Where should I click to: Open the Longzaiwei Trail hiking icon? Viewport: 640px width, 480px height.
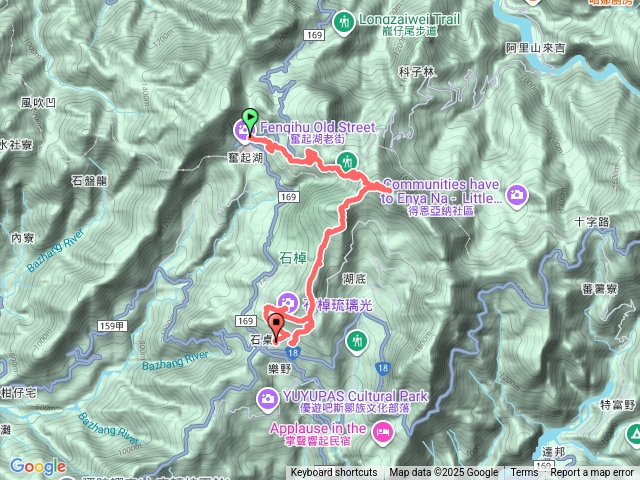344,23
